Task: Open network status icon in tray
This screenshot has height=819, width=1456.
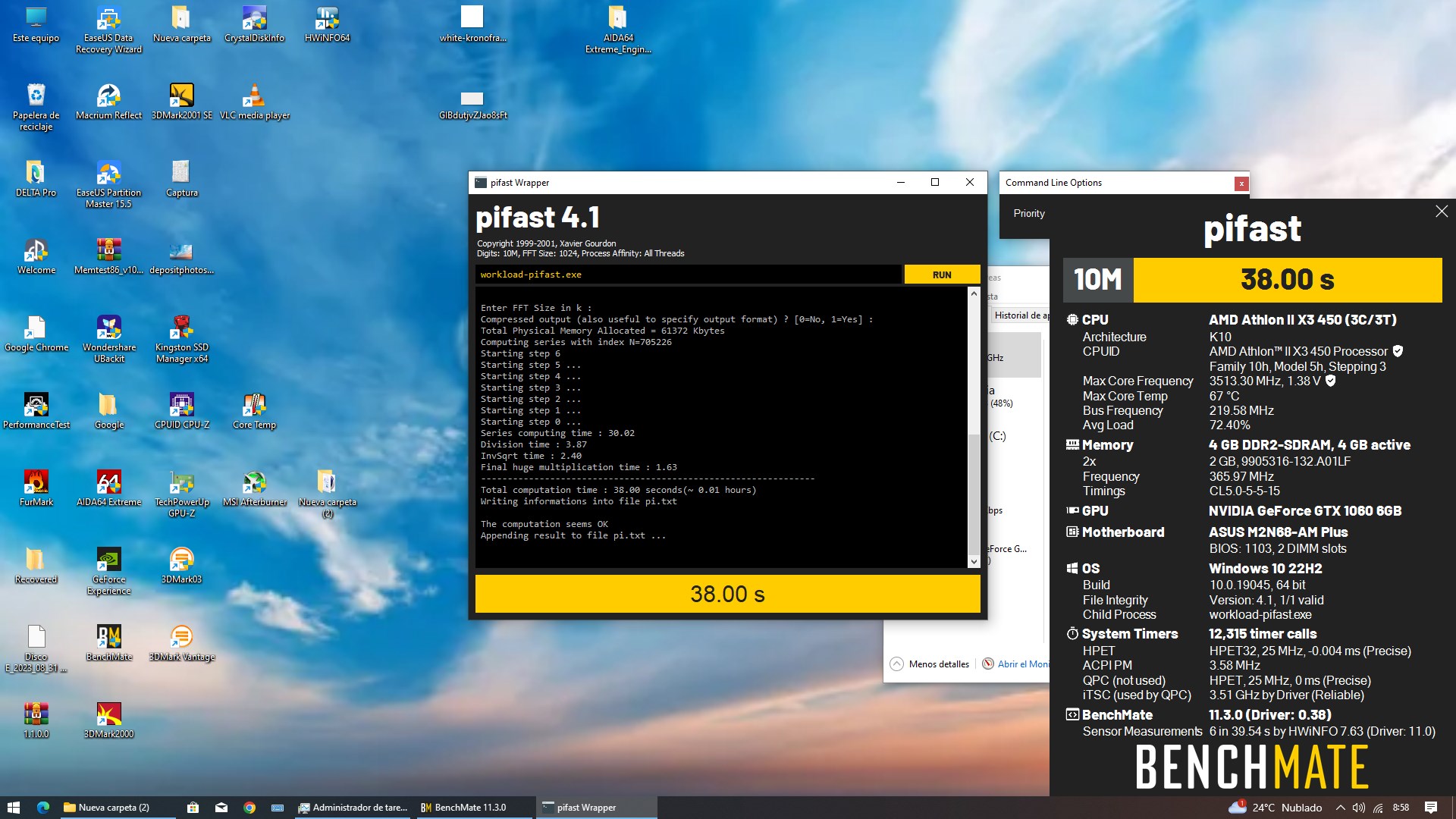Action: 1378,808
